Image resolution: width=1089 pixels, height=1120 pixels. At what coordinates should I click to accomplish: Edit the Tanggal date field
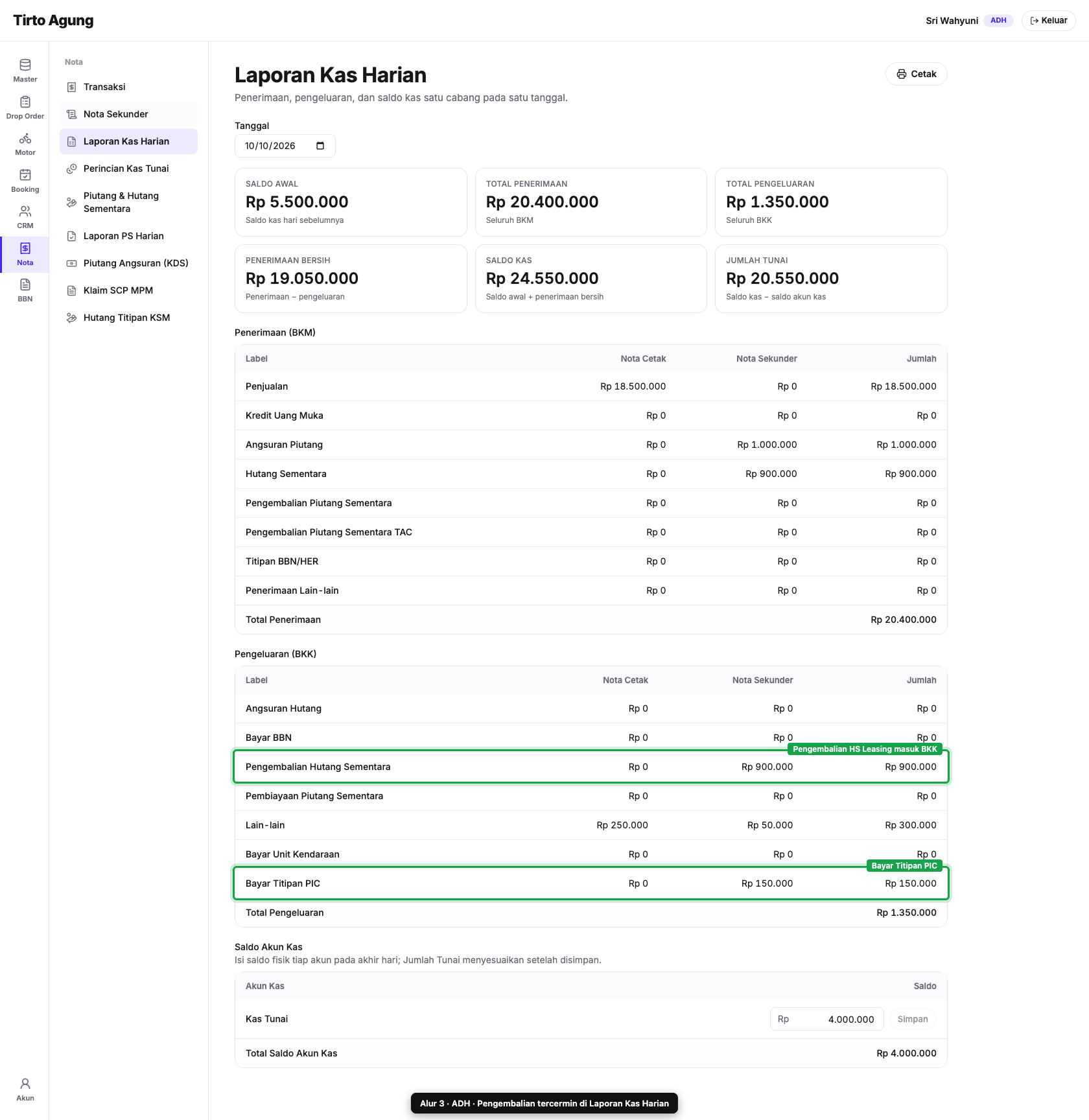point(285,146)
